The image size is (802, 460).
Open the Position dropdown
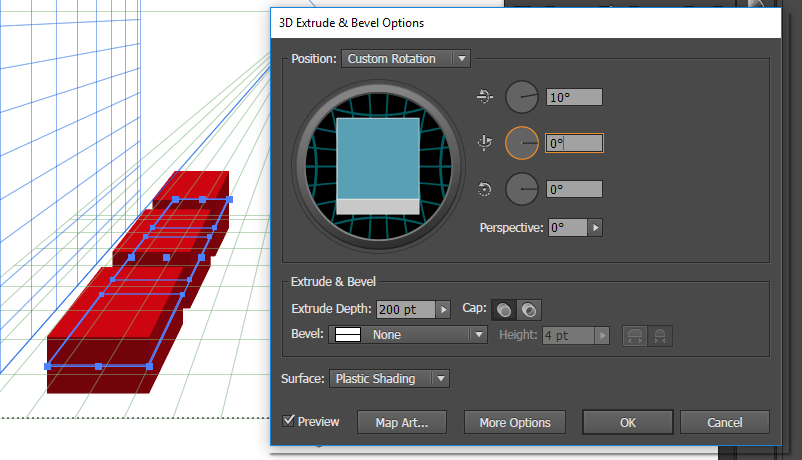tap(406, 59)
